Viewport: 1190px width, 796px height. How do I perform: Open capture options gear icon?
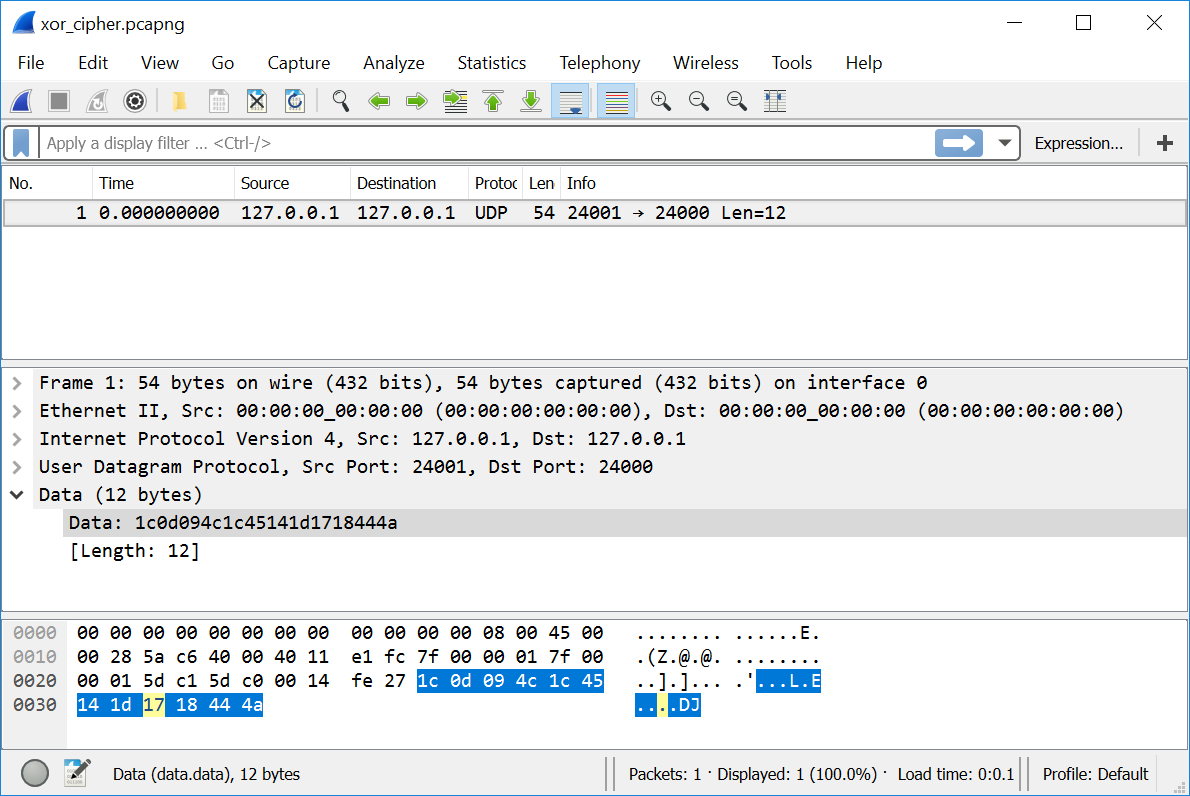click(135, 101)
